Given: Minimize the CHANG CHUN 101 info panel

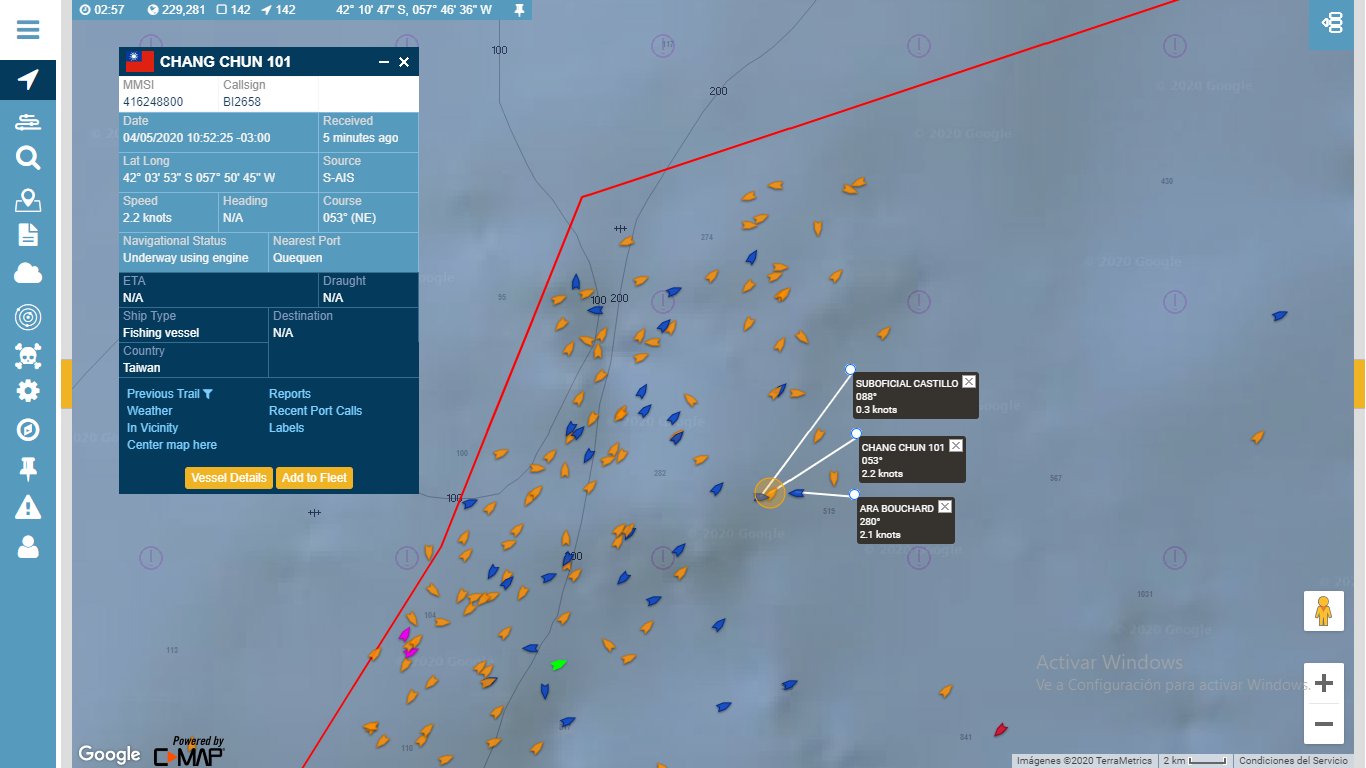Looking at the screenshot, I should (x=384, y=62).
